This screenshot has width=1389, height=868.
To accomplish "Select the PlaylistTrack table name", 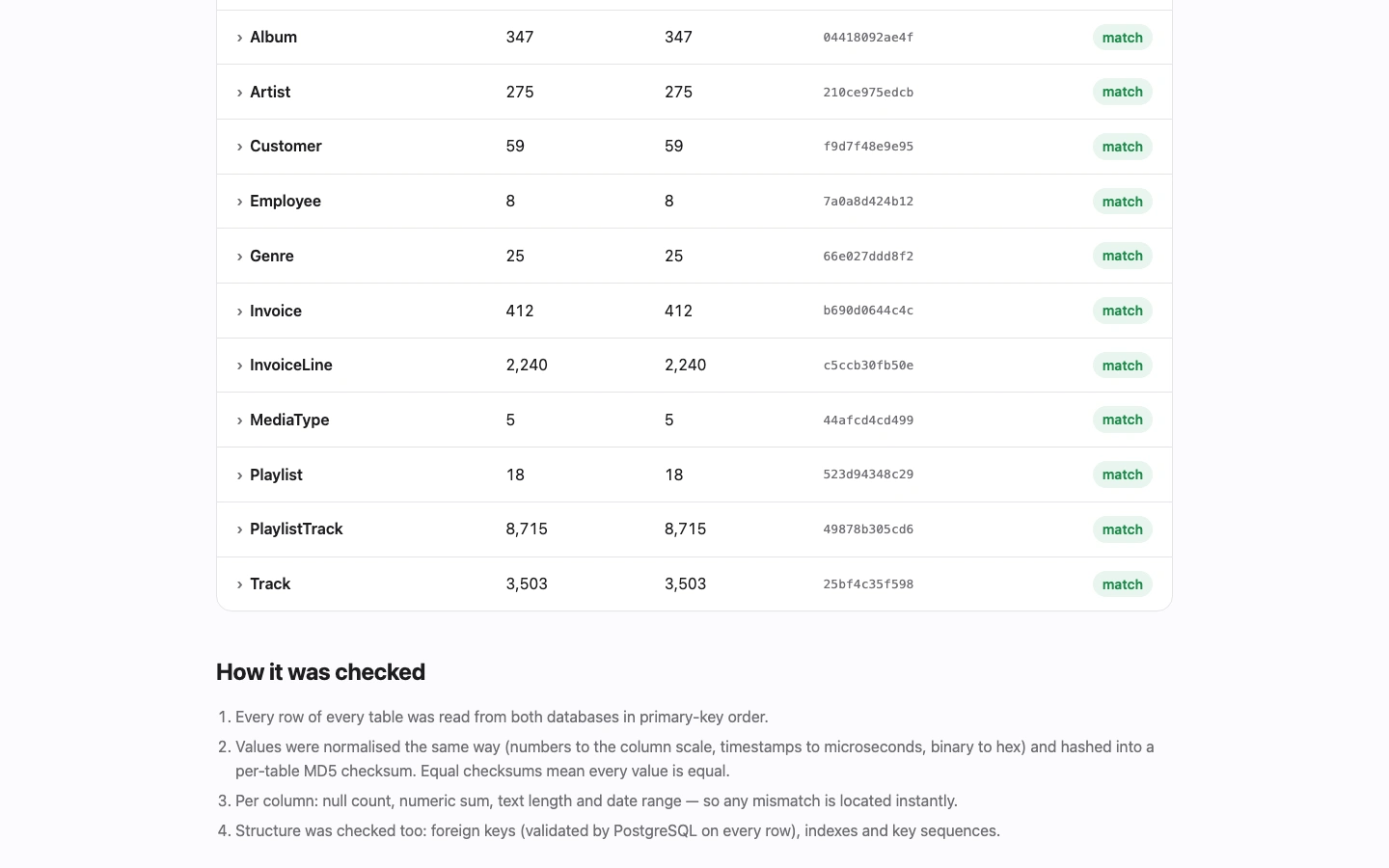I will point(296,529).
